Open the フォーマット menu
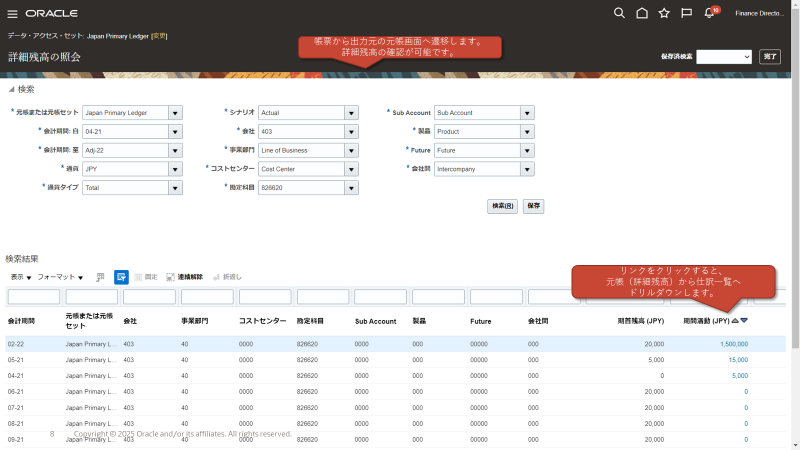 pyautogui.click(x=60, y=277)
